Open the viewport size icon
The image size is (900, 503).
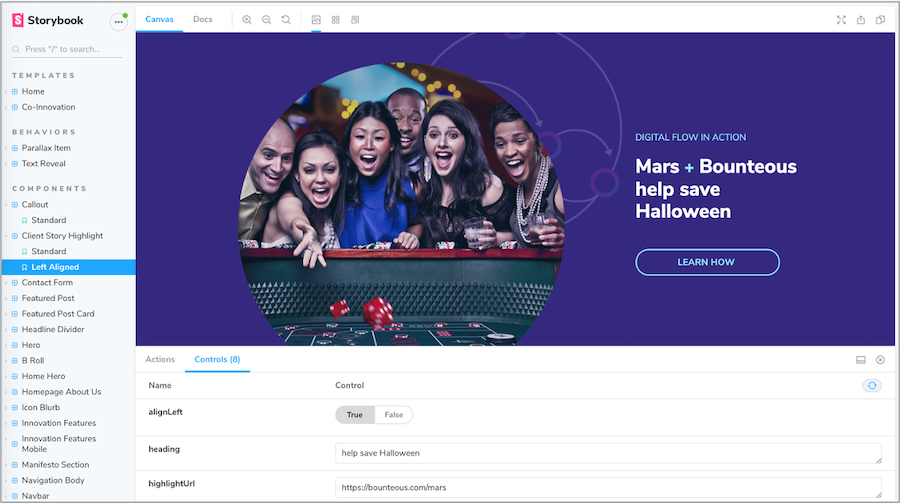point(355,20)
